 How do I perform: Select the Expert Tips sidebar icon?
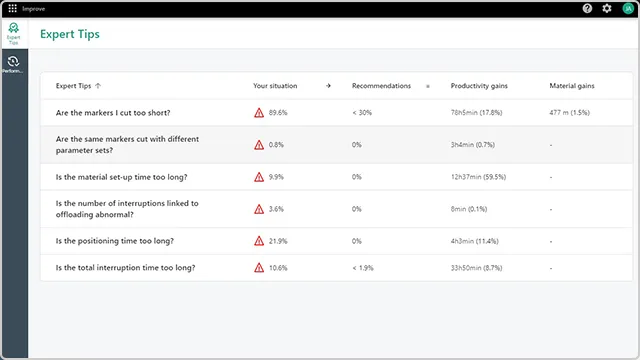tap(13, 33)
